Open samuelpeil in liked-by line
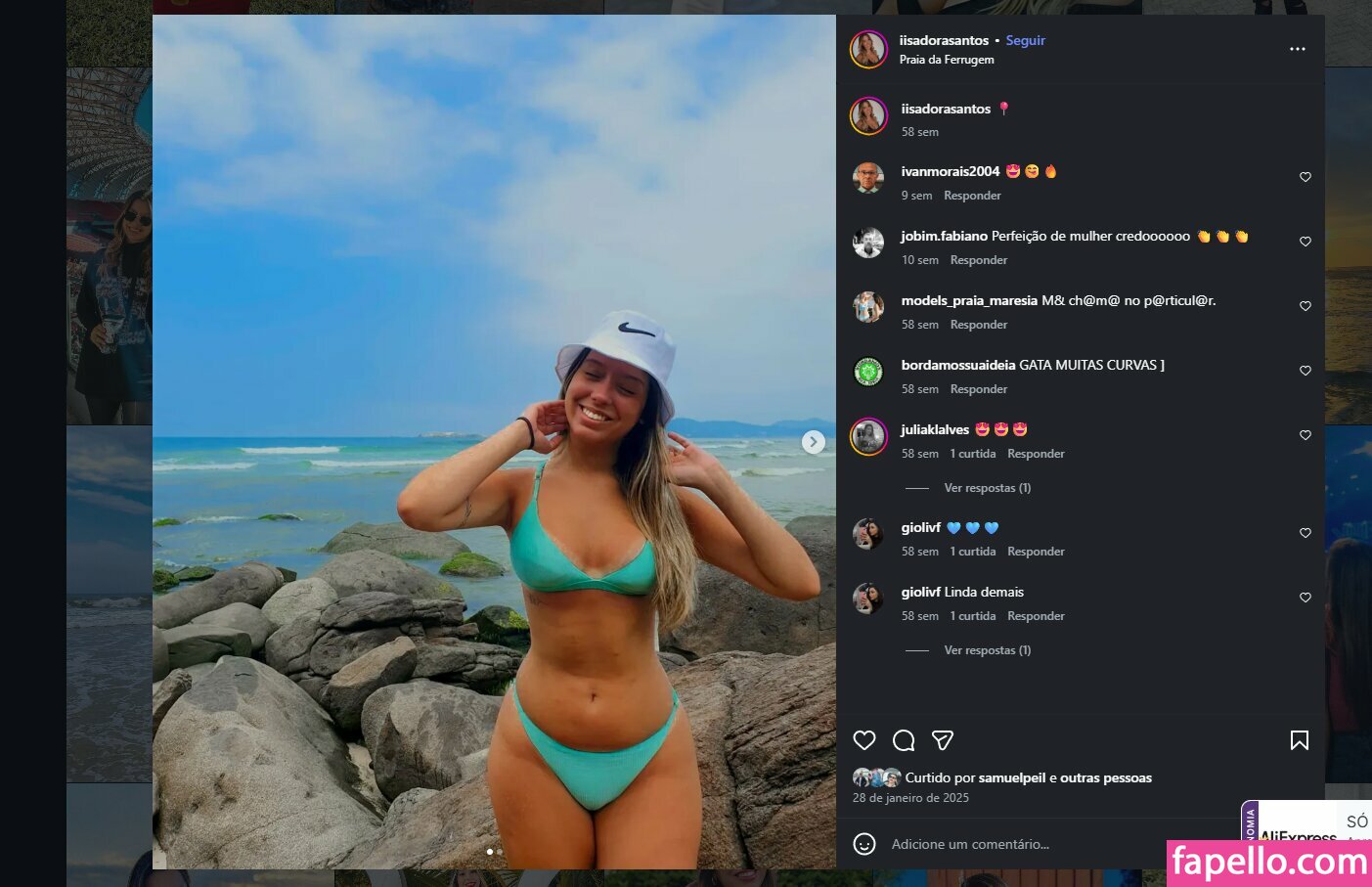Image resolution: width=1372 pixels, height=887 pixels. coord(1012,778)
